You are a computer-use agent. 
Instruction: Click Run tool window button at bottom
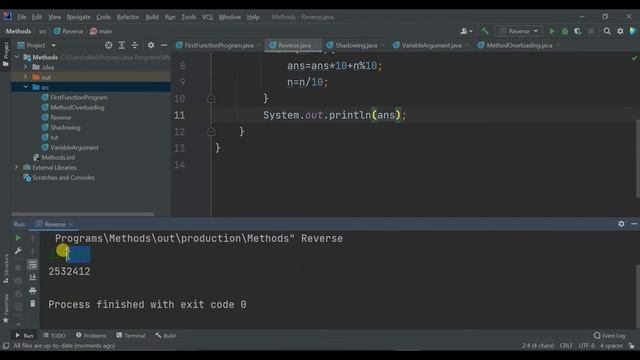point(24,336)
